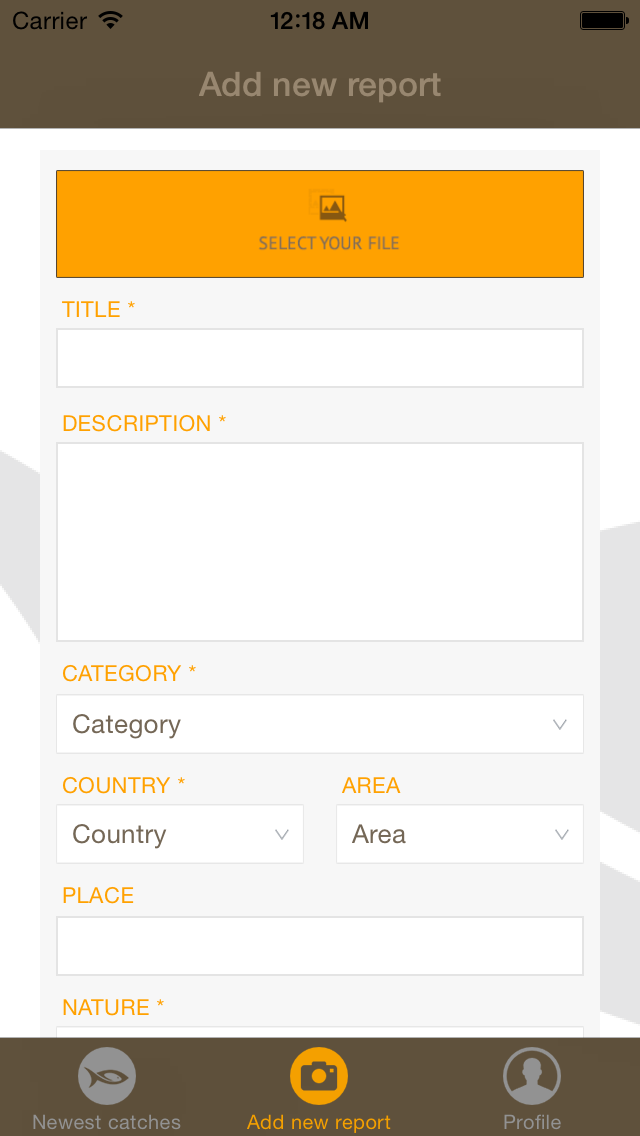The height and width of the screenshot is (1136, 640).
Task: Select the Add new report tab label
Action: tap(319, 1122)
